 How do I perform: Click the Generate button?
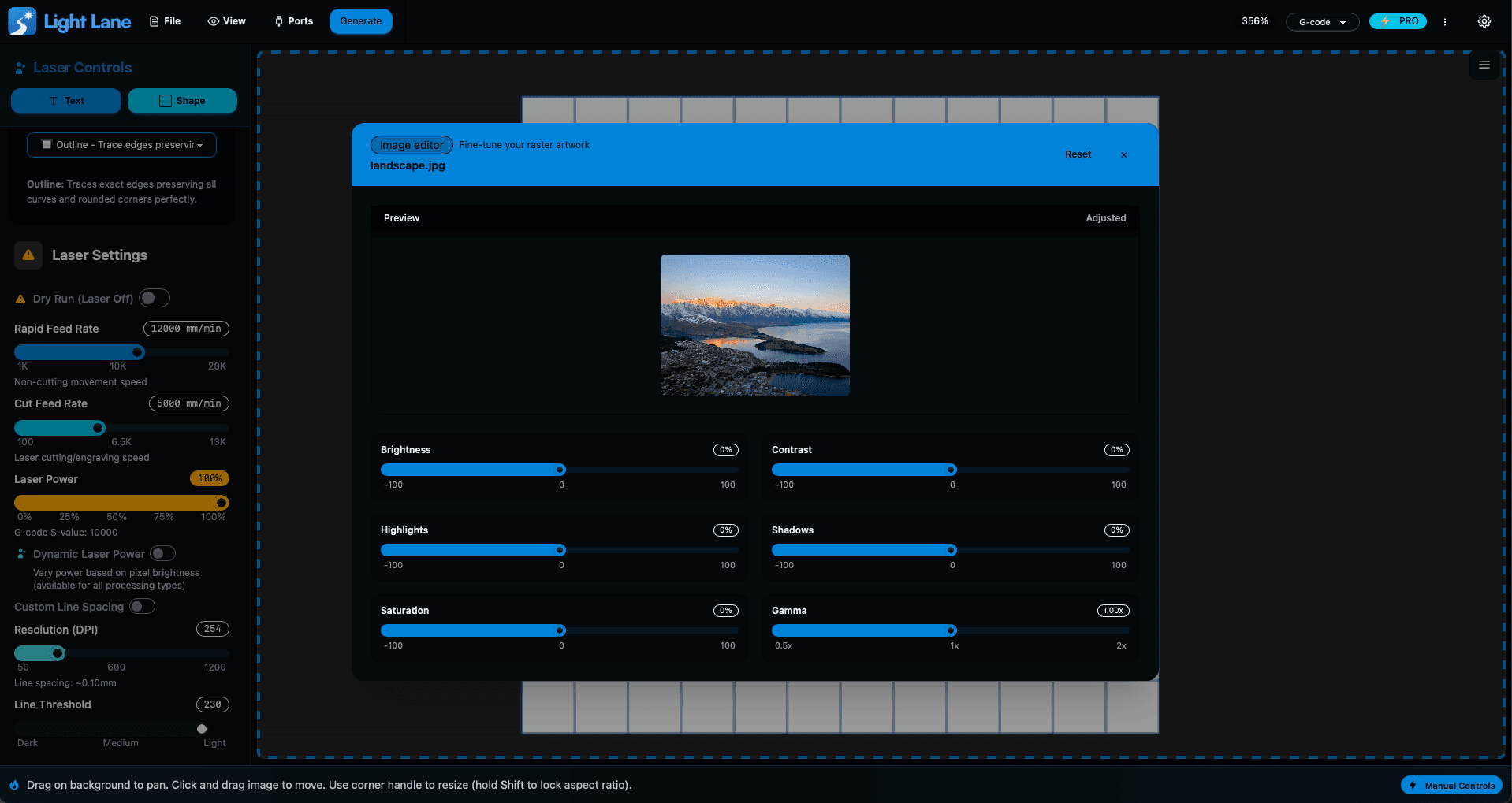pos(360,21)
